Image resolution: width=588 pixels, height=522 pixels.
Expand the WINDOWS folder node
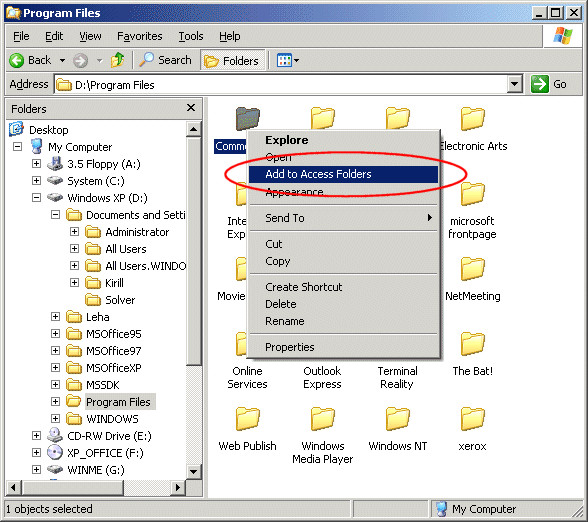[x=56, y=419]
